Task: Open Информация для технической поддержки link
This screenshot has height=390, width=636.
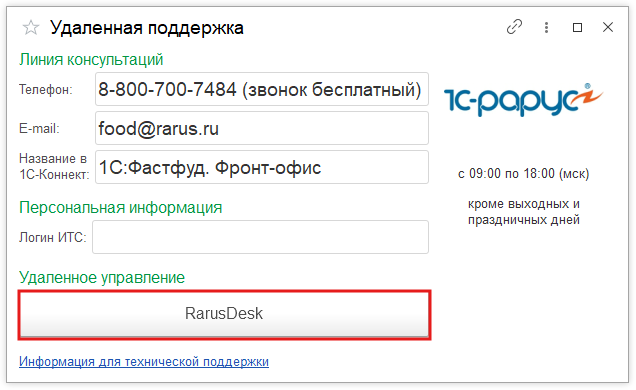Action: [x=144, y=361]
